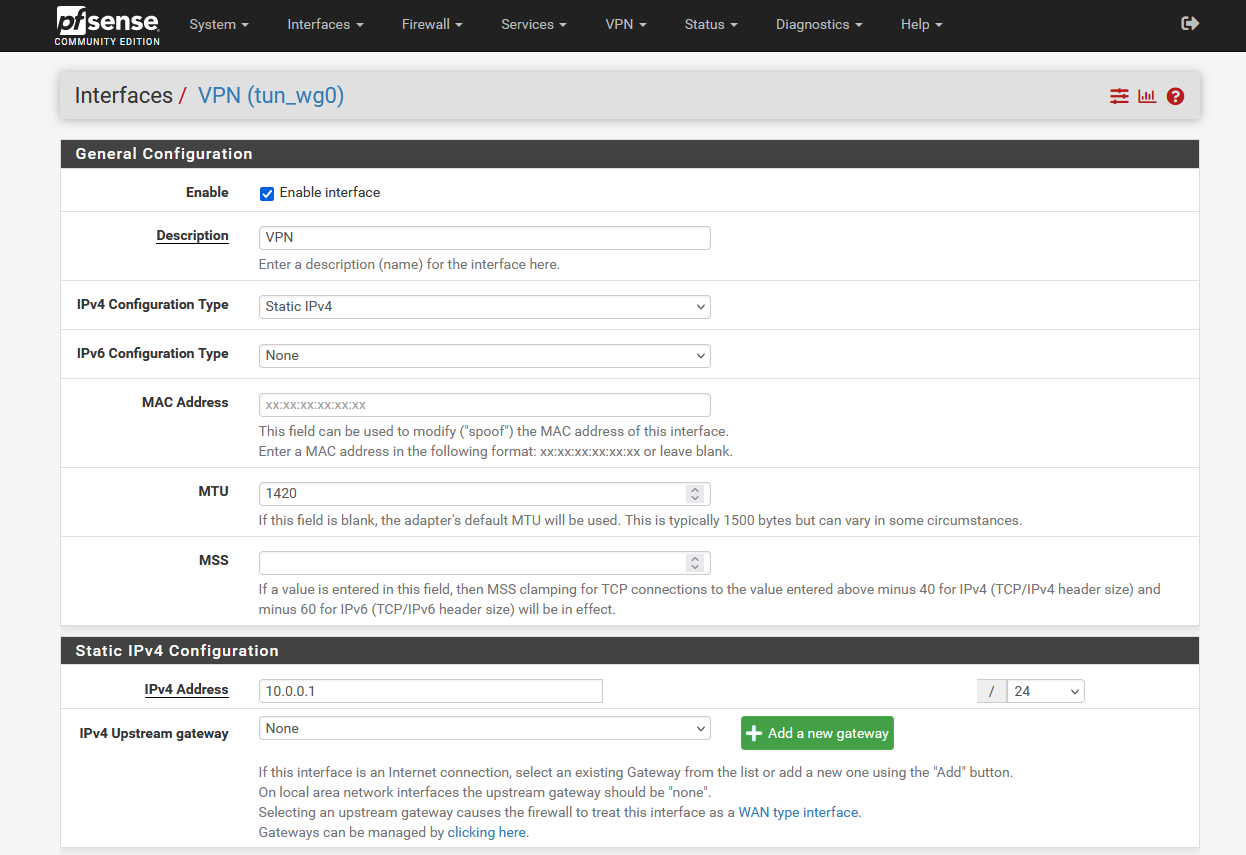The width and height of the screenshot is (1246, 855).
Task: Open IPv6 Configuration Type dropdown
Action: 484,356
